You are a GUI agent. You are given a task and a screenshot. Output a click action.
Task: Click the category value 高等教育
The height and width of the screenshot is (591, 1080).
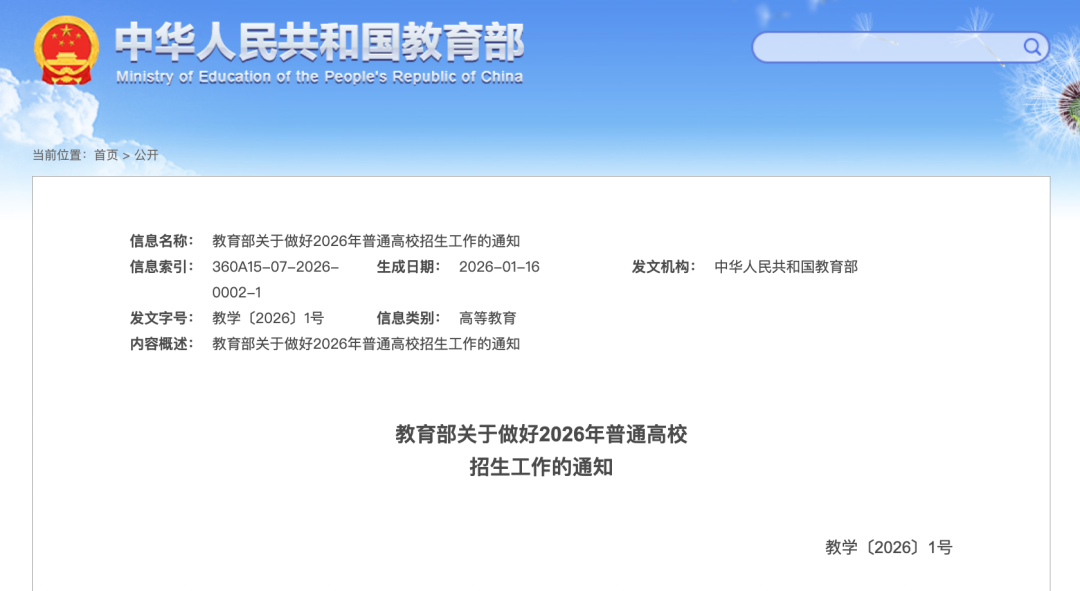488,318
